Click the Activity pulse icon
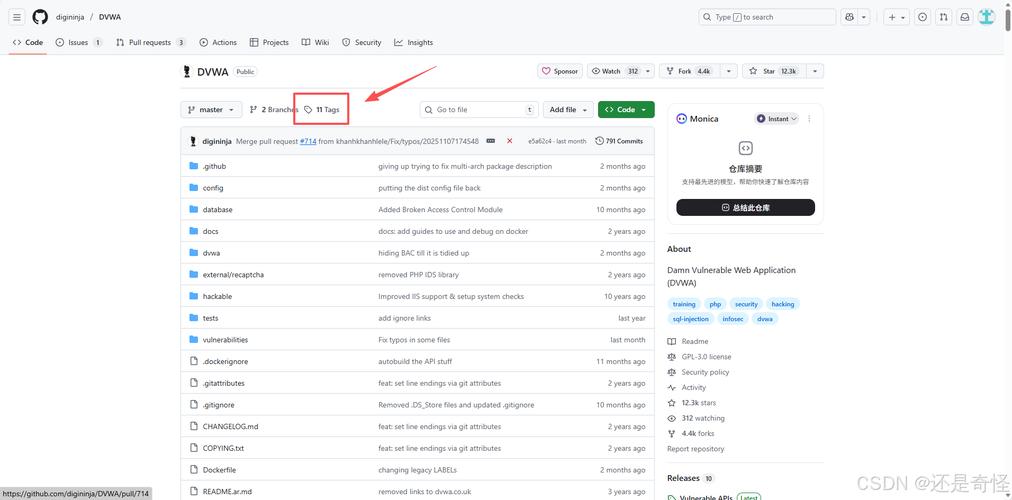This screenshot has height=500, width=1012. [672, 387]
